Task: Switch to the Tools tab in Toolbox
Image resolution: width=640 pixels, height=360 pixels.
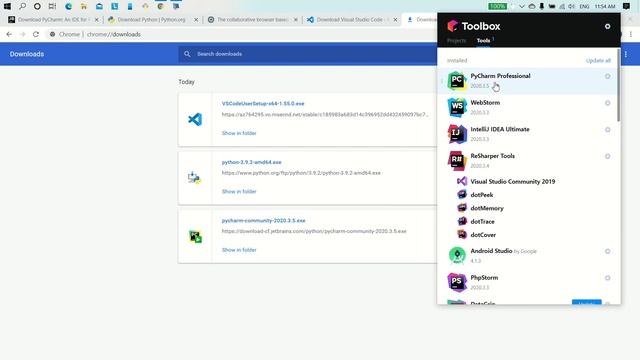Action: [483, 40]
